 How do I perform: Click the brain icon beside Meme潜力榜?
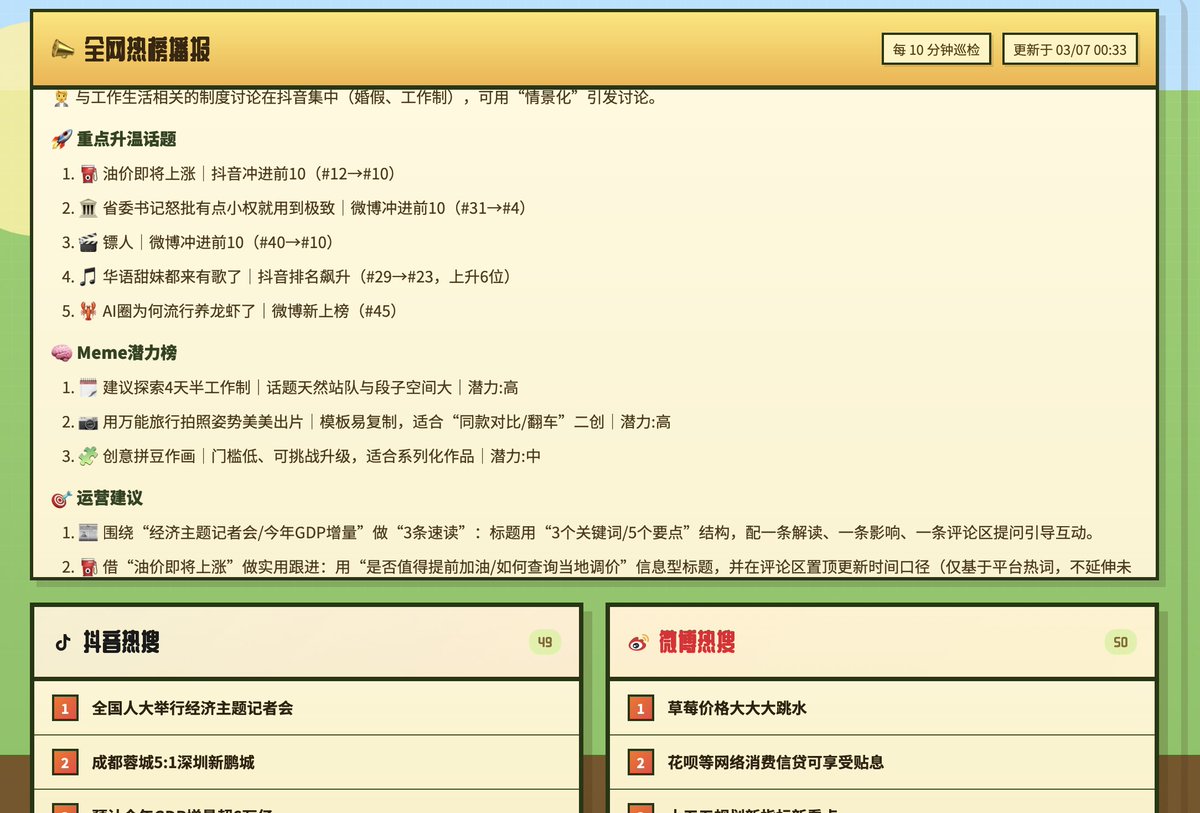point(62,352)
